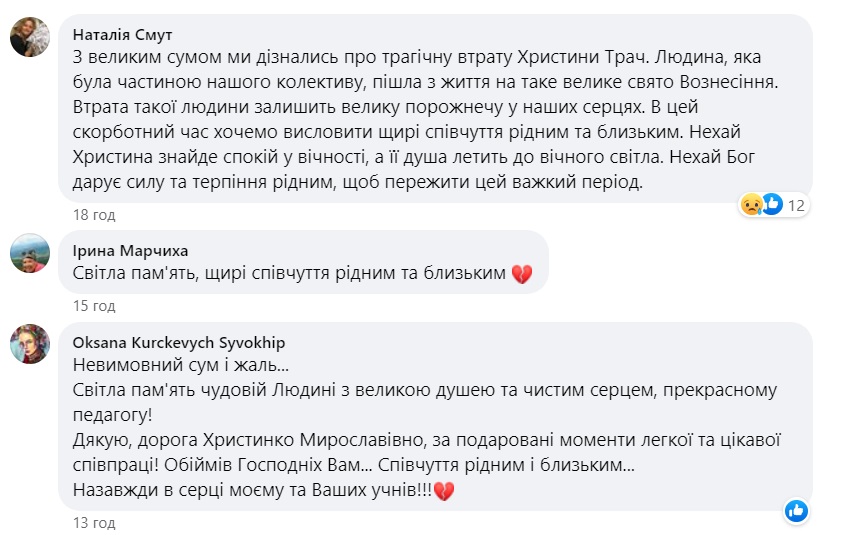Click the sad reaction icon on Наталія Смут's comment

[750, 205]
